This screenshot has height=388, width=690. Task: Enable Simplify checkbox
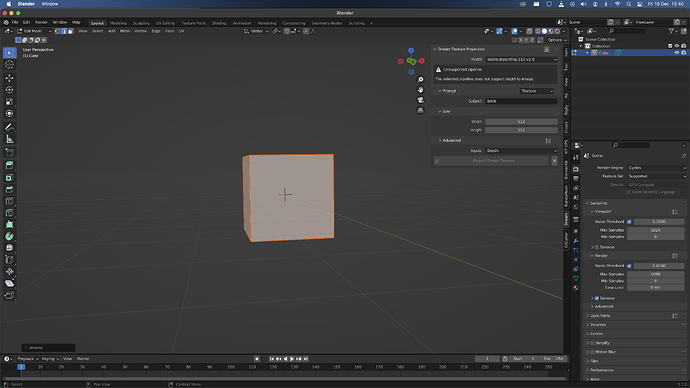pyautogui.click(x=592, y=343)
